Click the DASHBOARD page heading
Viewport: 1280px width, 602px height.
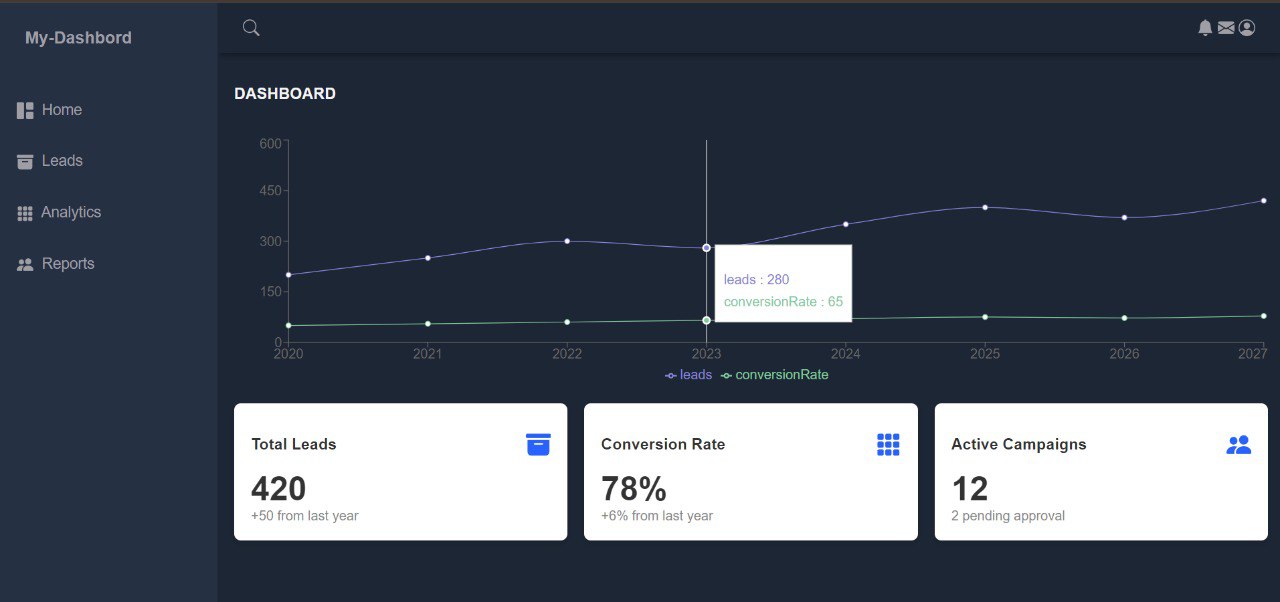pos(285,94)
